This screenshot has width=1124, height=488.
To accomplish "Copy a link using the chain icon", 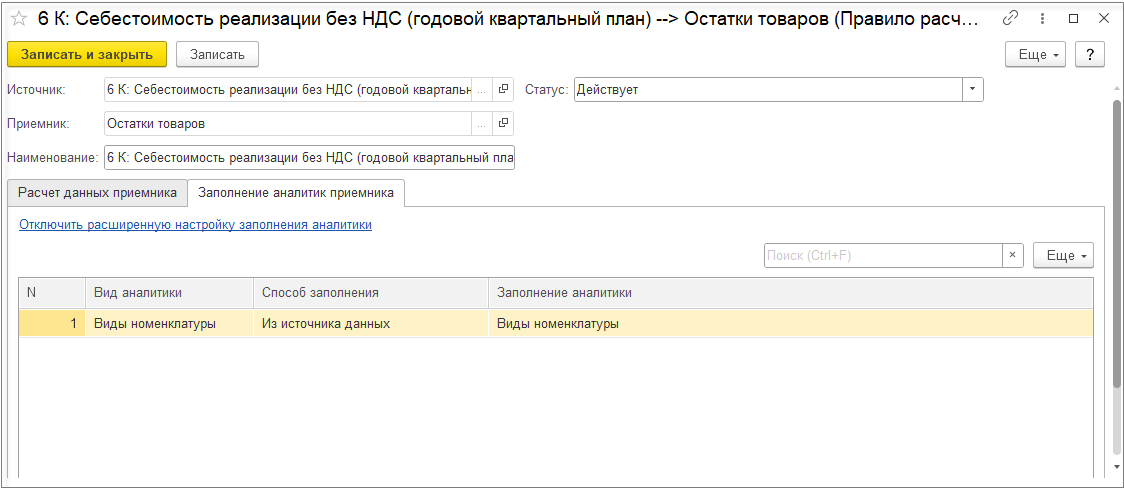I will [1011, 18].
